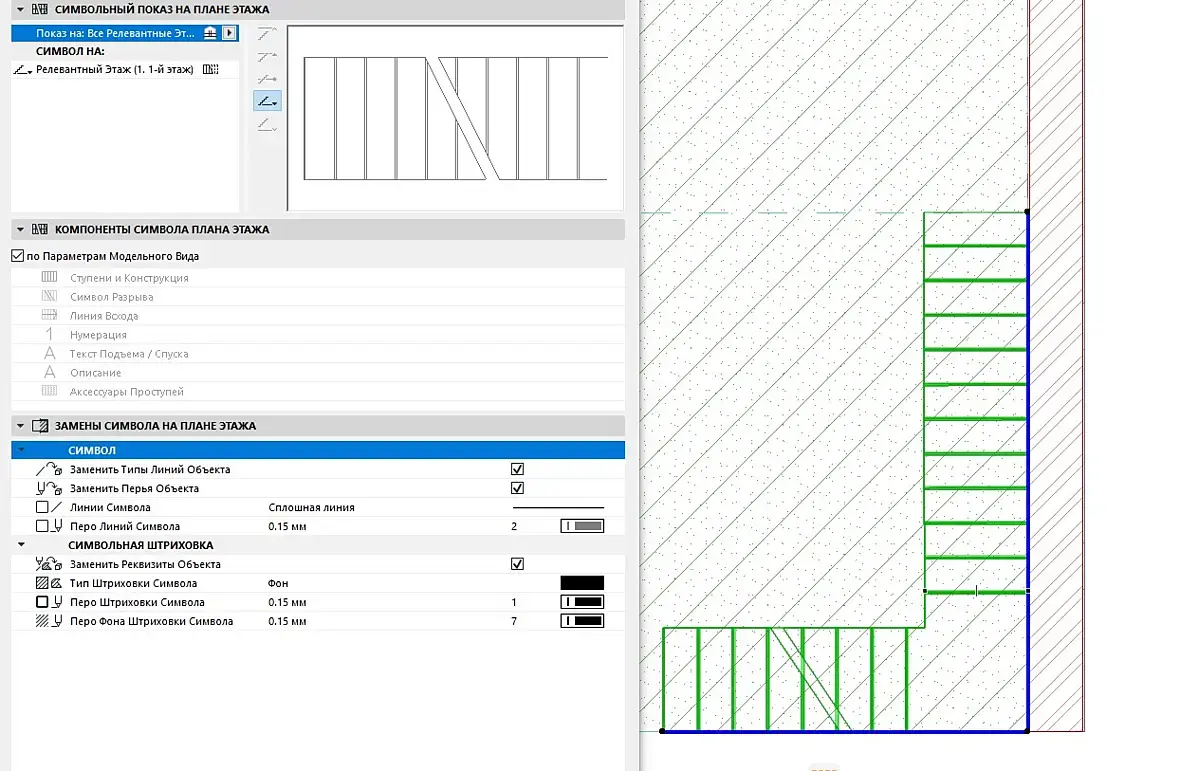Open the black fill swatch of 'Тип Штриховки Символа'
Screen dimensions: 1180x771
582,583
